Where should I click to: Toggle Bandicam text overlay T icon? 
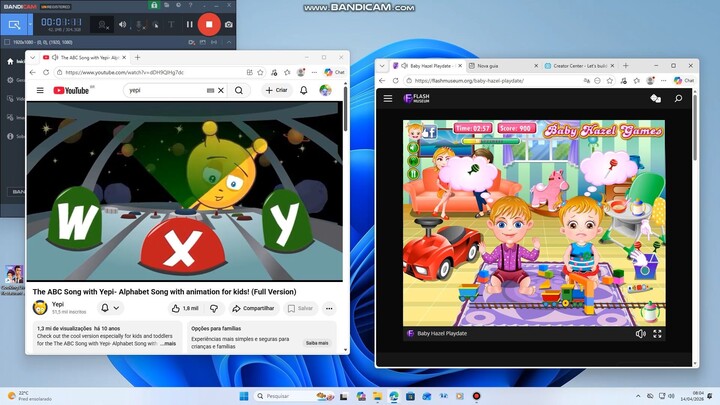coord(171,25)
